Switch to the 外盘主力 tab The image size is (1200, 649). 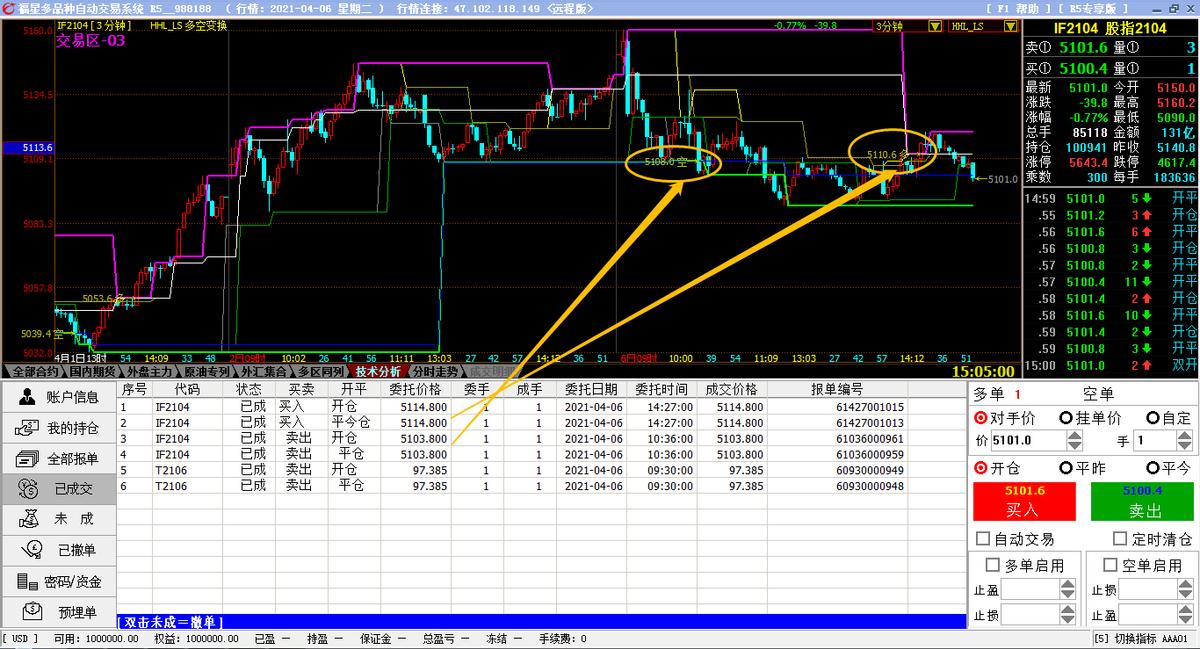[x=149, y=371]
